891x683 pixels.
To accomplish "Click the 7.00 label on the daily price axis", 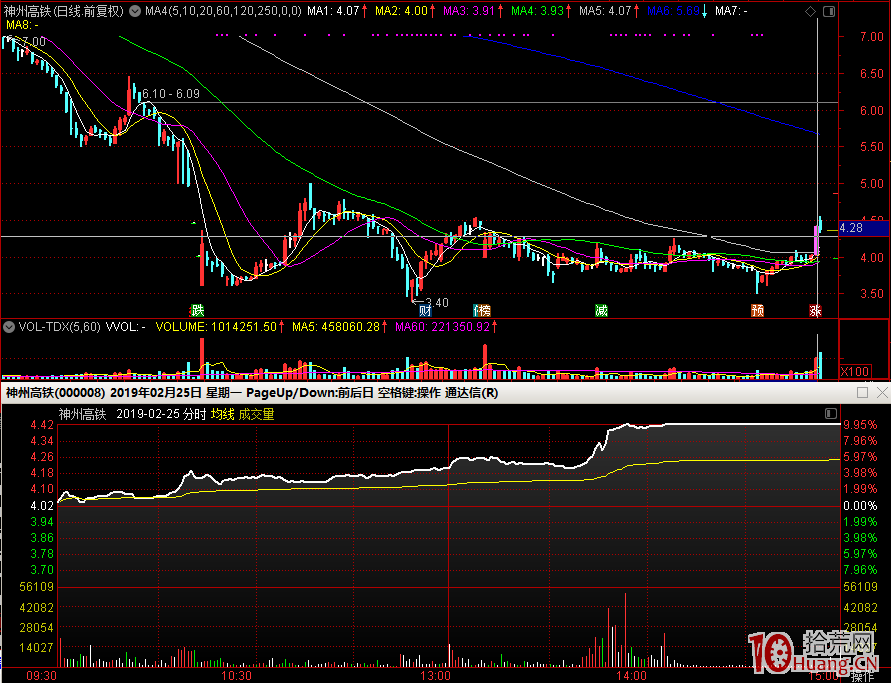I will pyautogui.click(x=872, y=37).
